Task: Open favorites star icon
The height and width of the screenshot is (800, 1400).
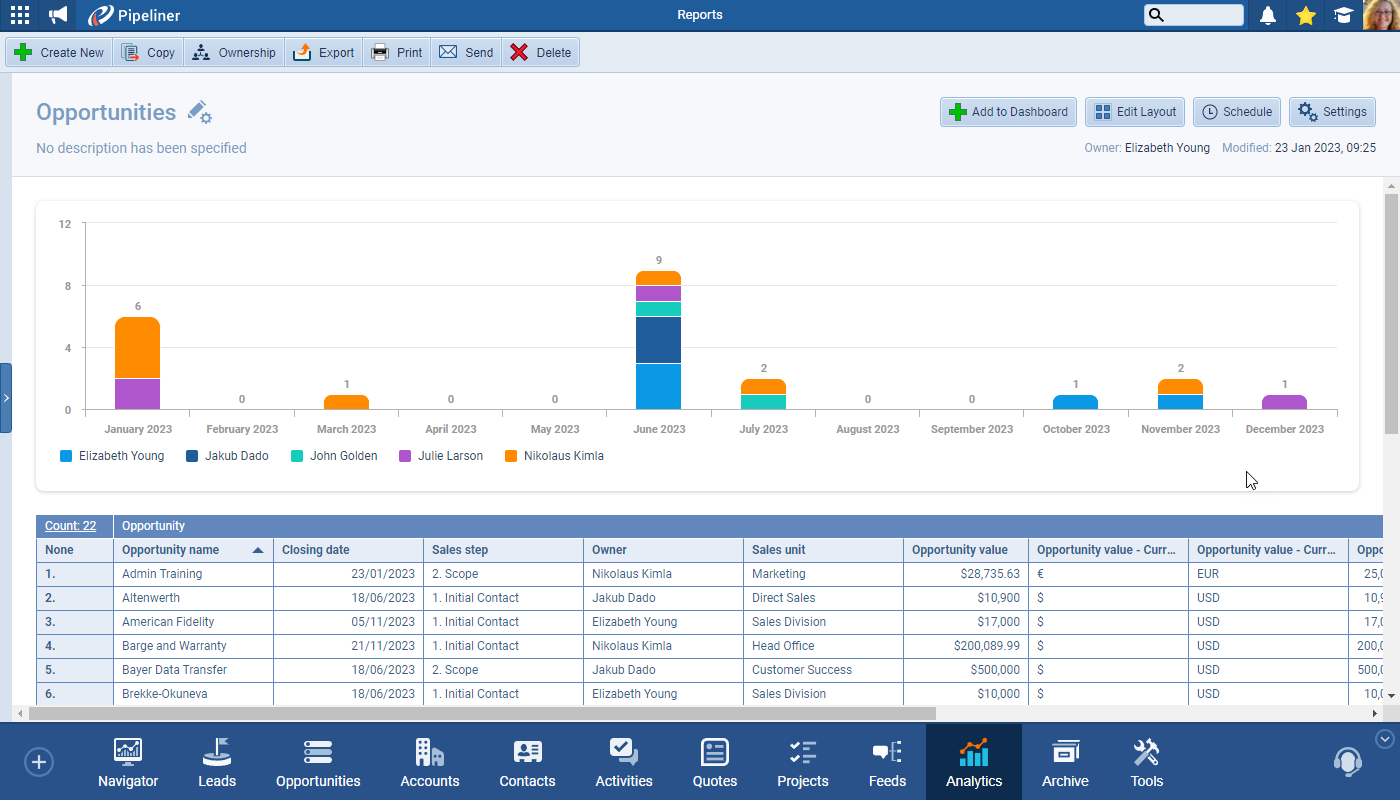Action: 1305,15
